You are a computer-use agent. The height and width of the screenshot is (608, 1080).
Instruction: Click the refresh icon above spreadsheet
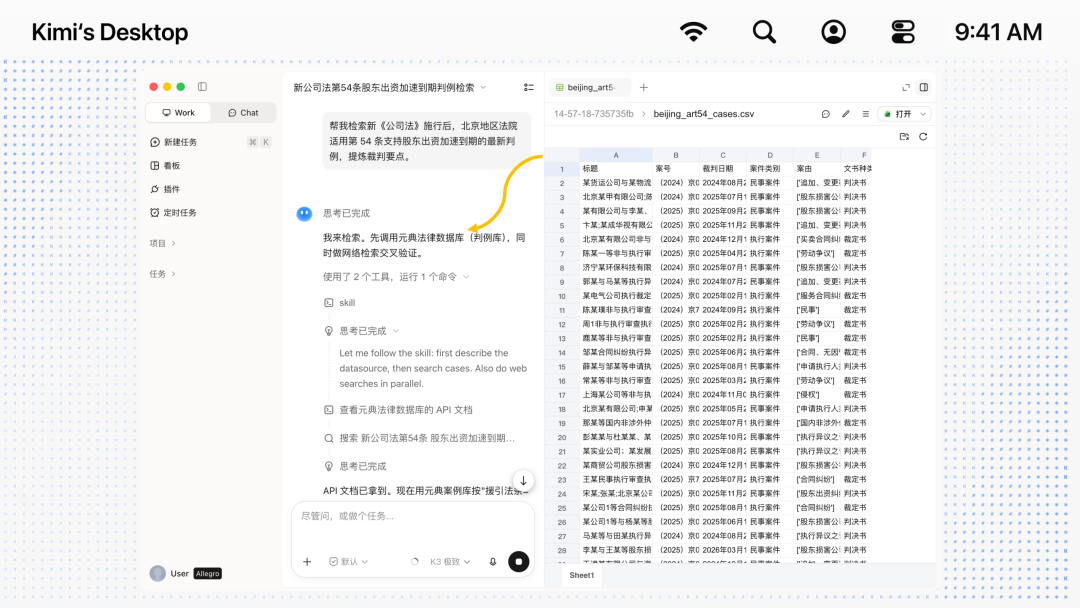[x=923, y=137]
